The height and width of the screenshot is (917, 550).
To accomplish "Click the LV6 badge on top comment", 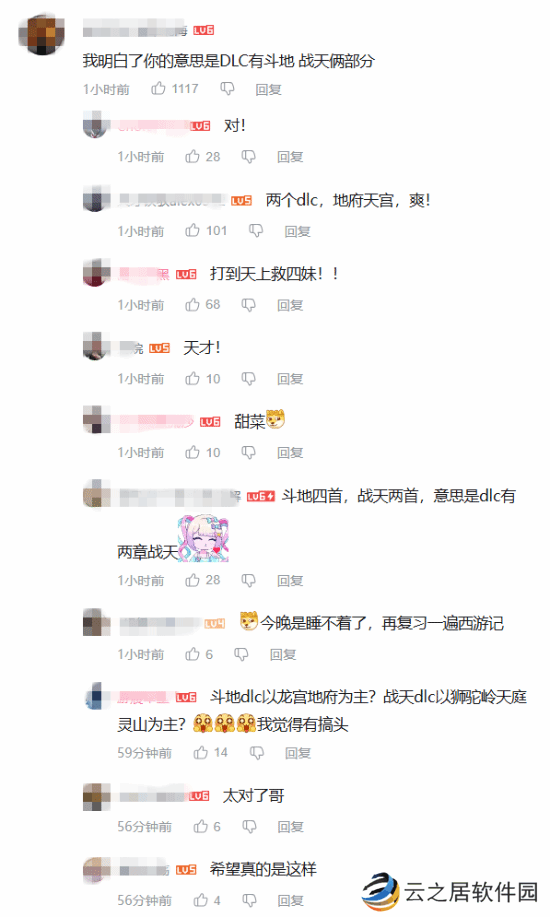I will [204, 30].
